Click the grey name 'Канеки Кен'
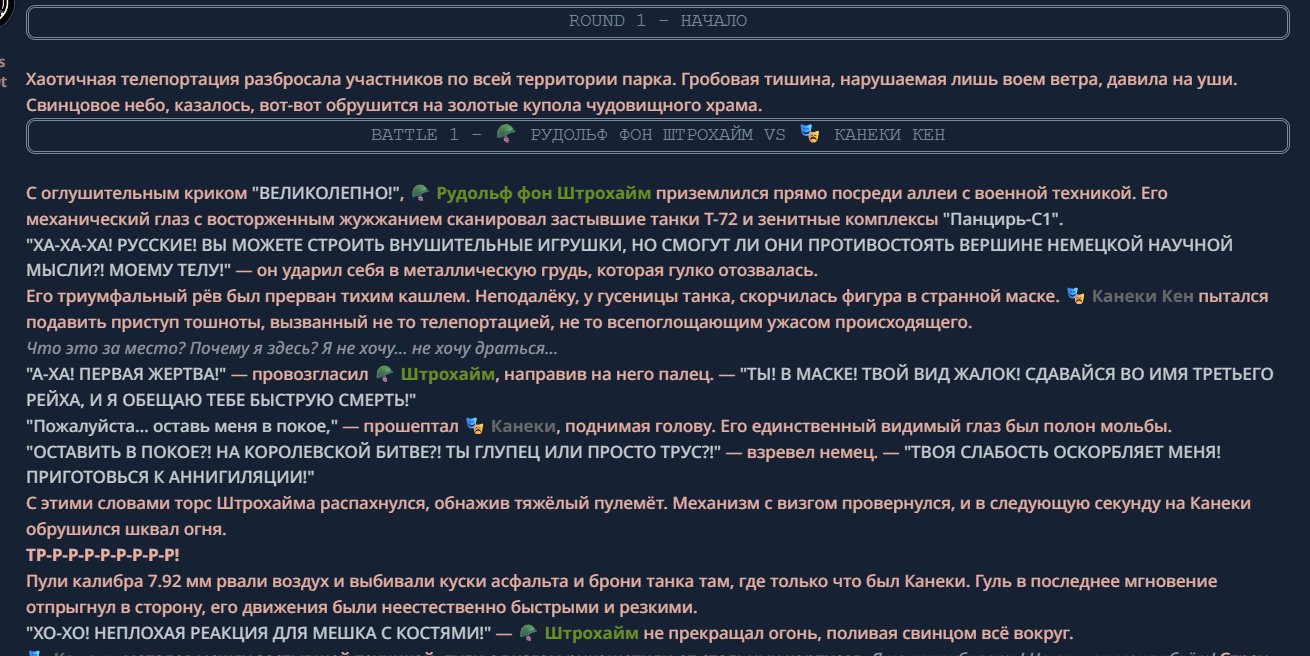Image resolution: width=1310 pixels, height=656 pixels. 1143,296
